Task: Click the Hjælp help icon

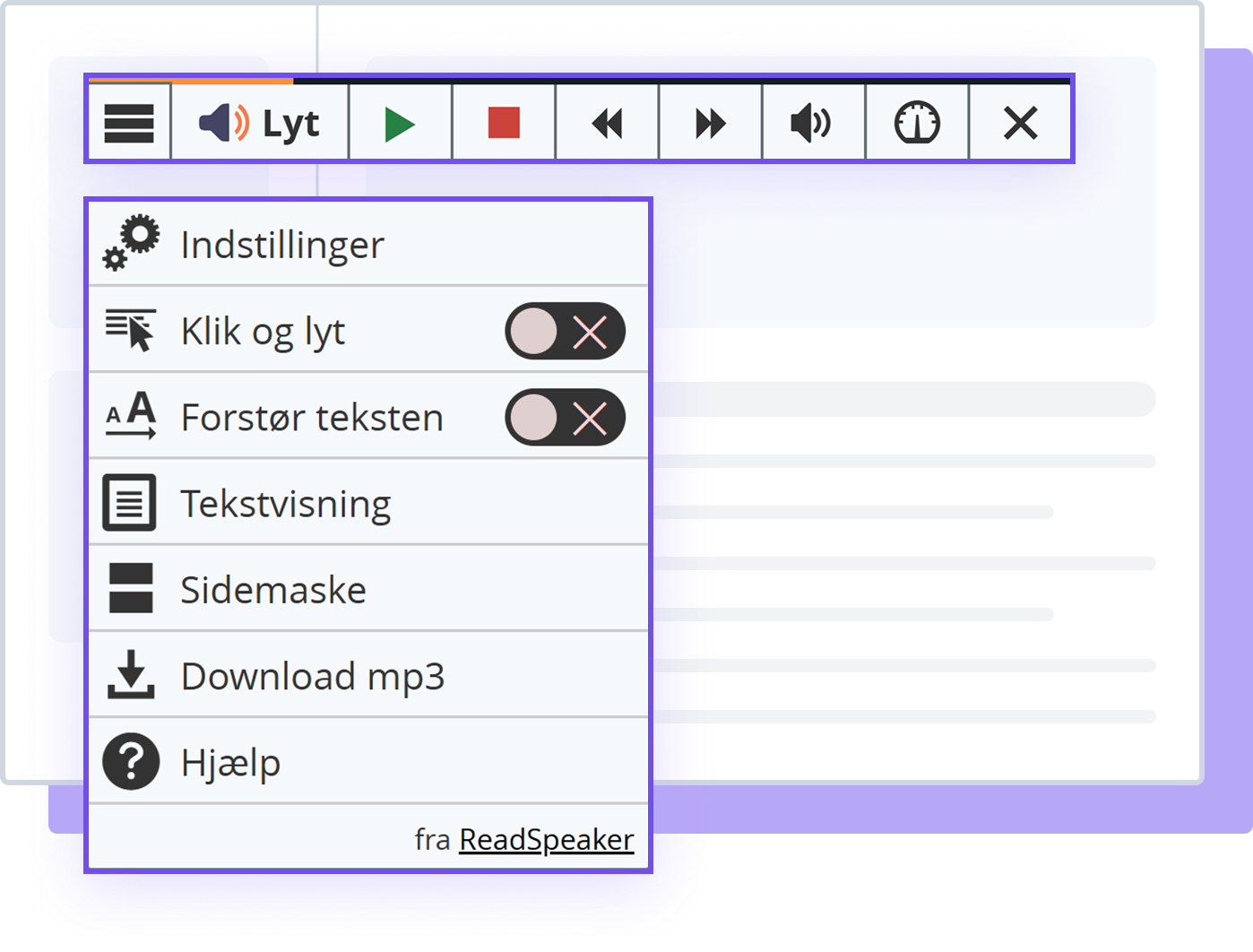Action: (129, 762)
